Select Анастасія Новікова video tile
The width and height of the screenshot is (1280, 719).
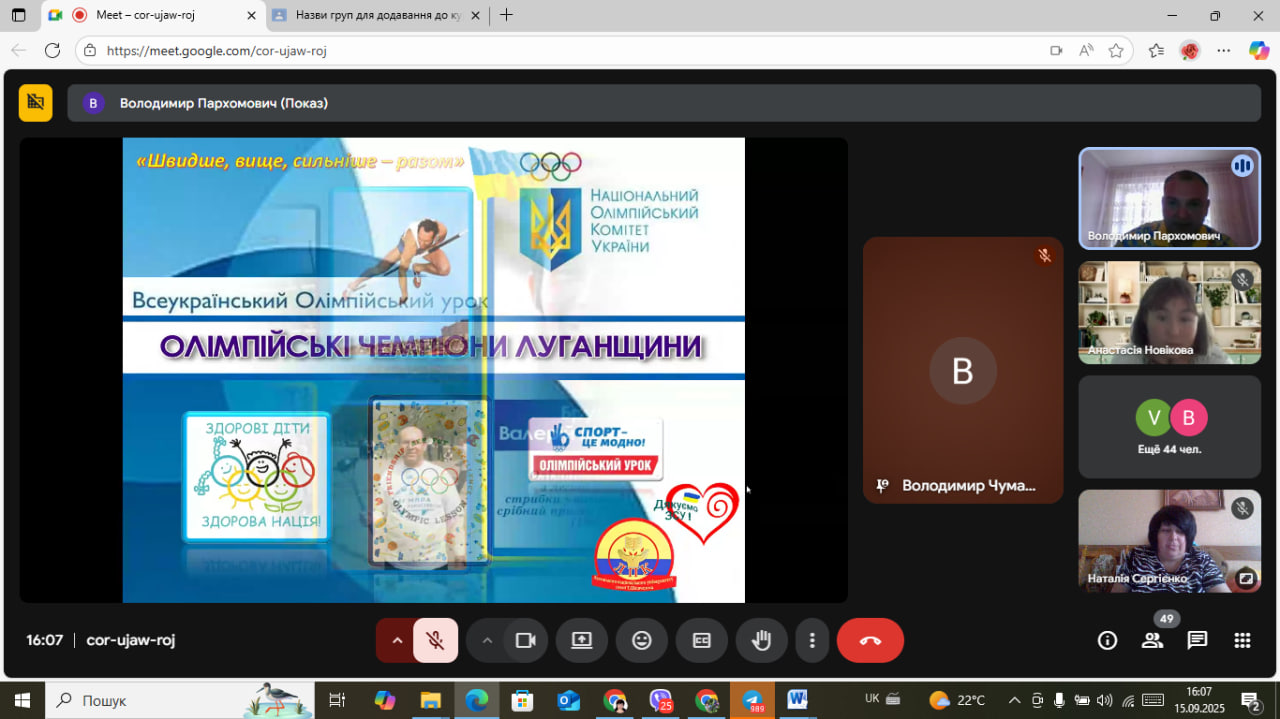point(1169,312)
